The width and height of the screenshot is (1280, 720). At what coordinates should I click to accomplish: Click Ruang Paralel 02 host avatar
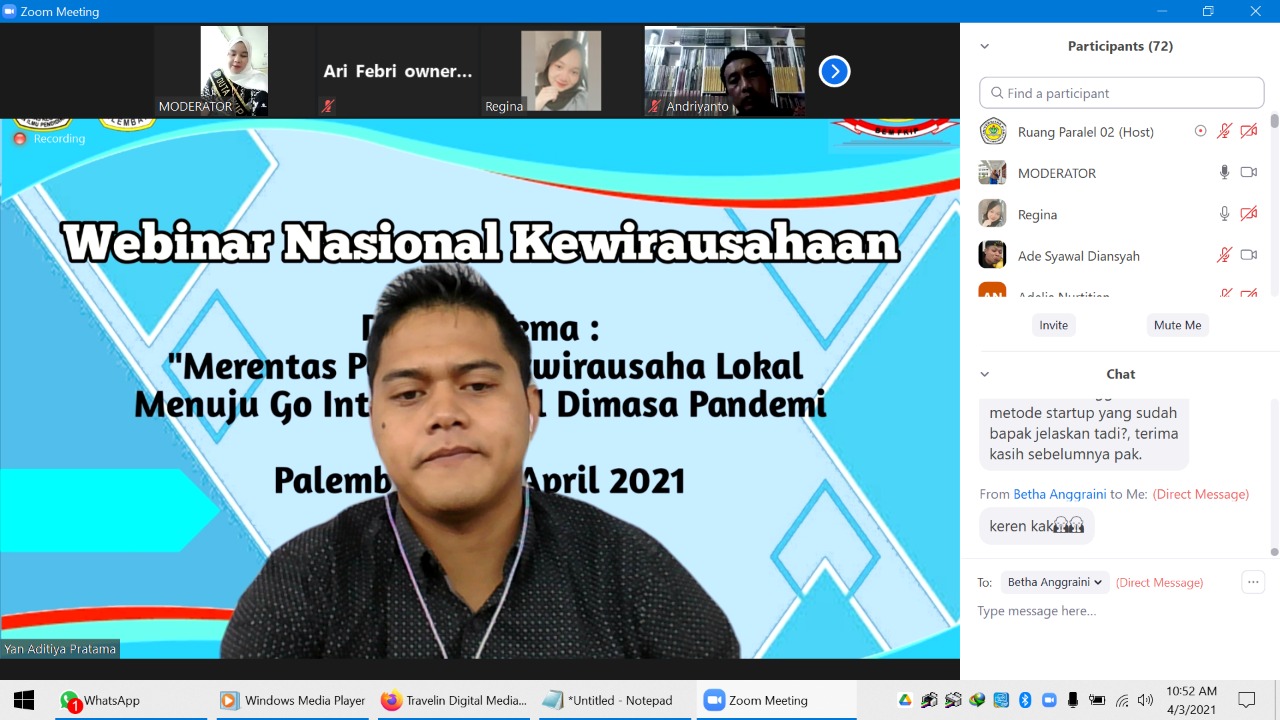pos(992,131)
